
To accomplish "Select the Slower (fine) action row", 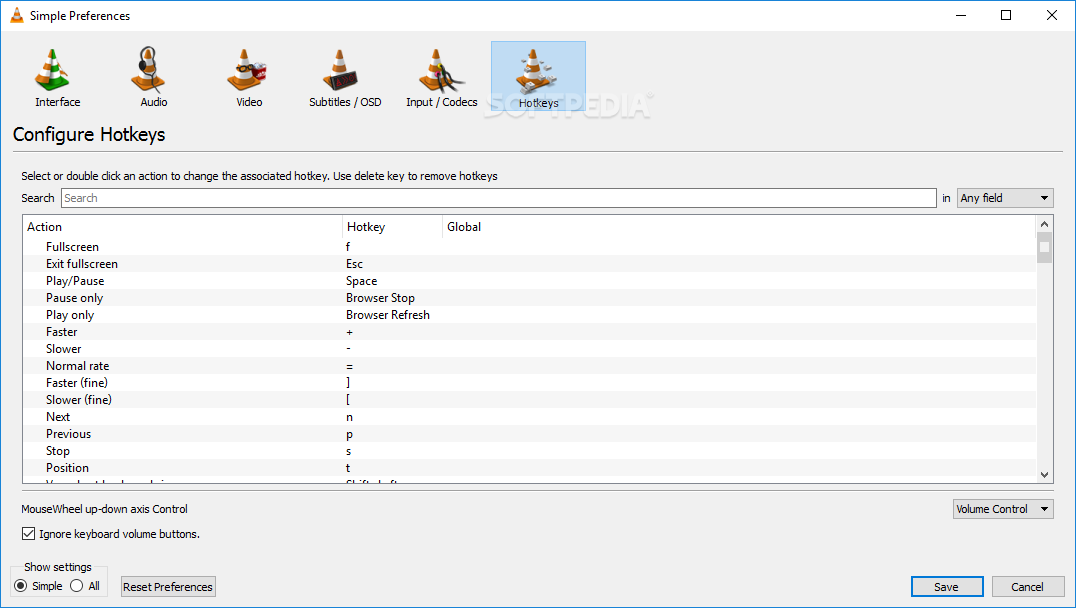I will [x=529, y=400].
